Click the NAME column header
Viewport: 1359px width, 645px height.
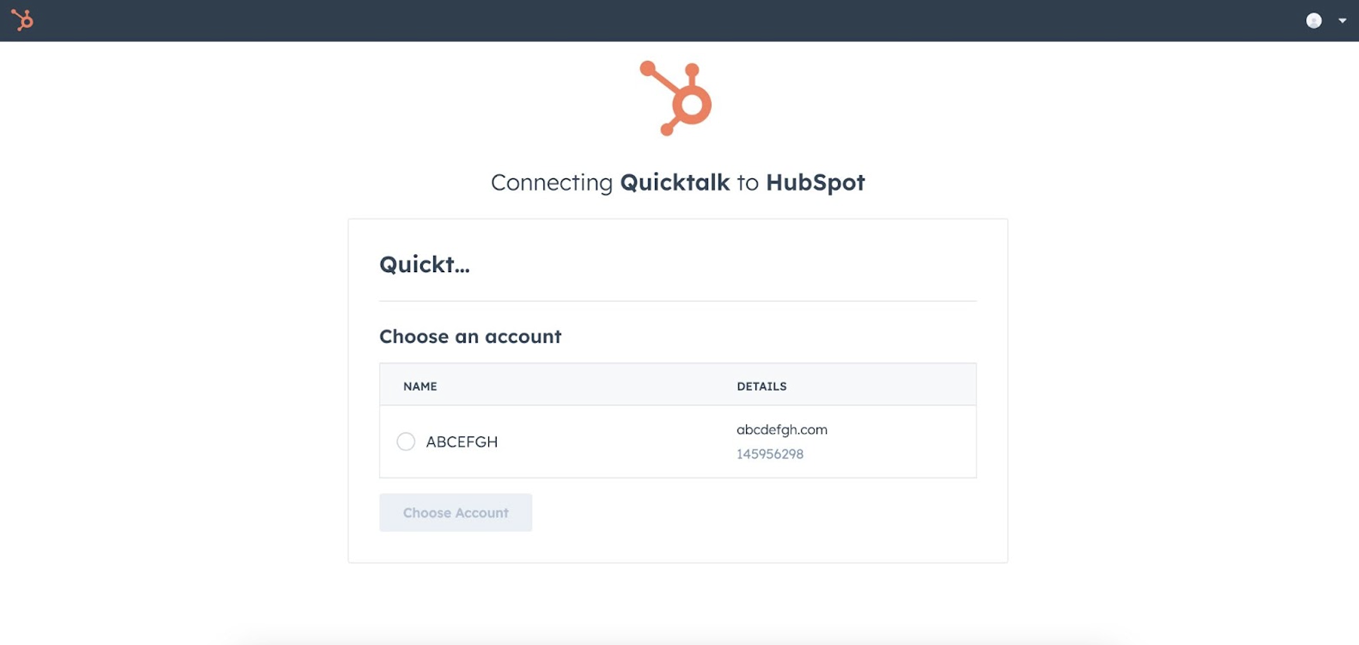click(420, 386)
